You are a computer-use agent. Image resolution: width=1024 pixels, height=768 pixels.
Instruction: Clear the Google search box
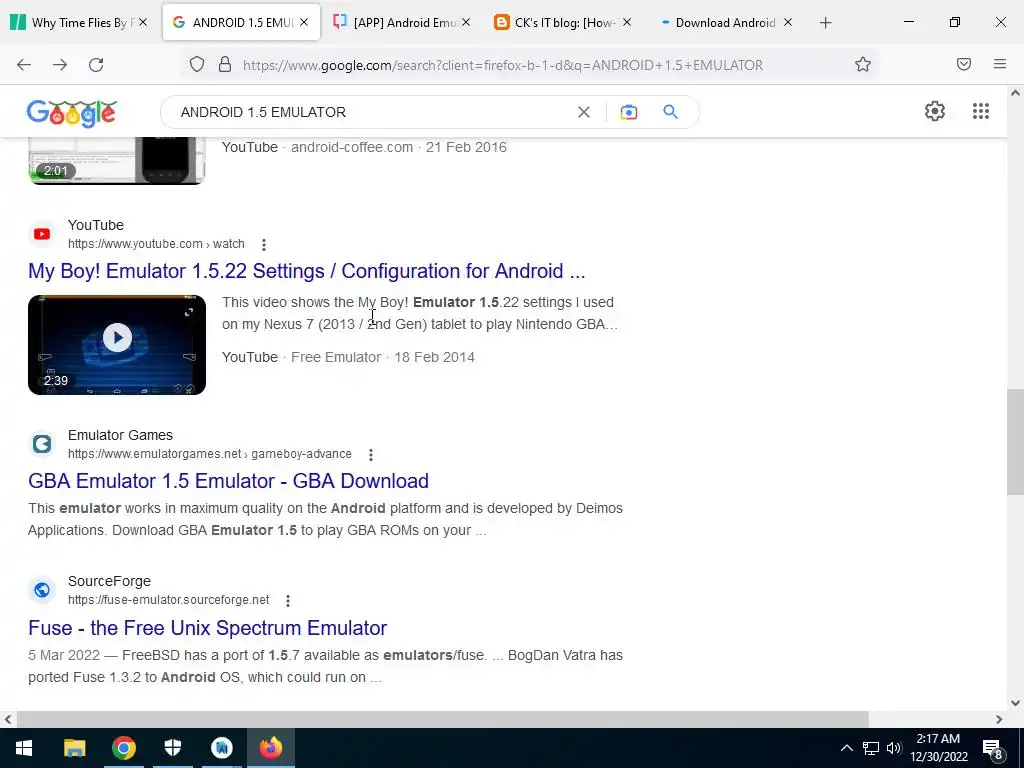click(x=584, y=112)
